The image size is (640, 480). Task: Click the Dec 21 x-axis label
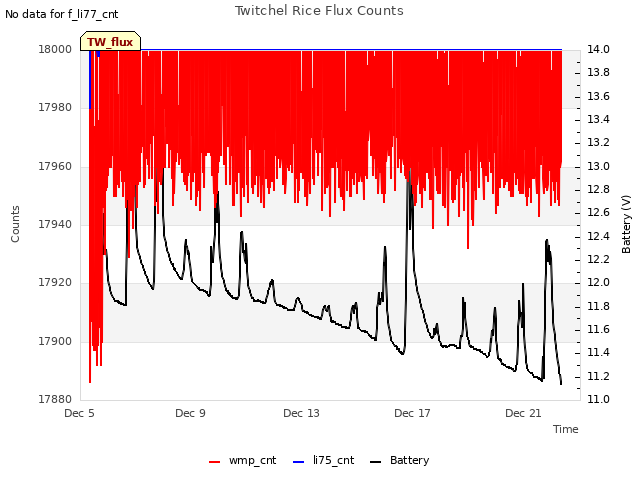[523, 413]
